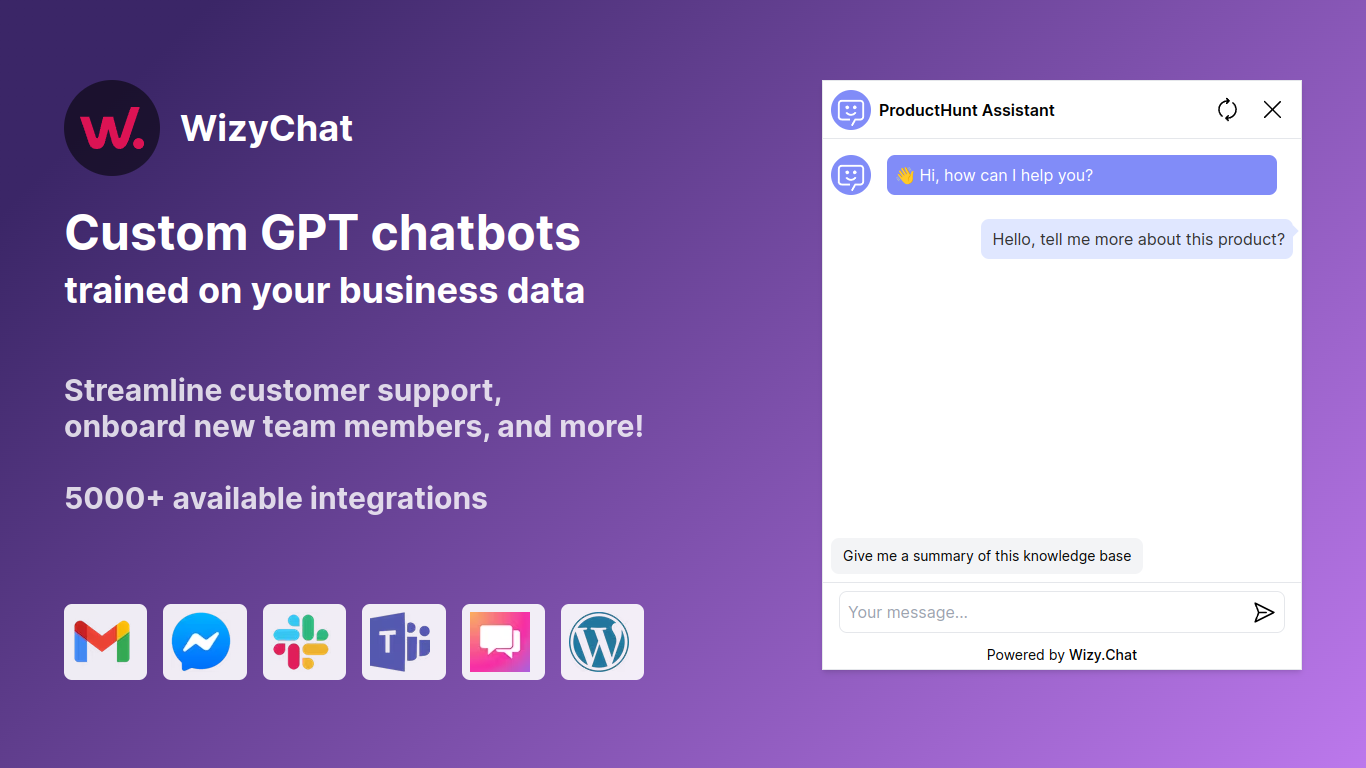Viewport: 1366px width, 768px height.
Task: Click the ProductHunt Assistant title text
Action: click(x=966, y=110)
